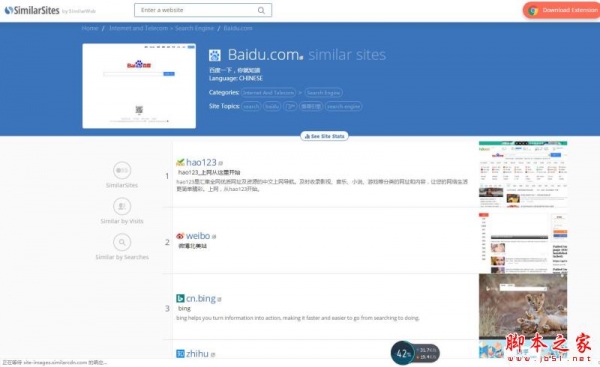Select the Search Engine category tag

pyautogui.click(x=324, y=93)
